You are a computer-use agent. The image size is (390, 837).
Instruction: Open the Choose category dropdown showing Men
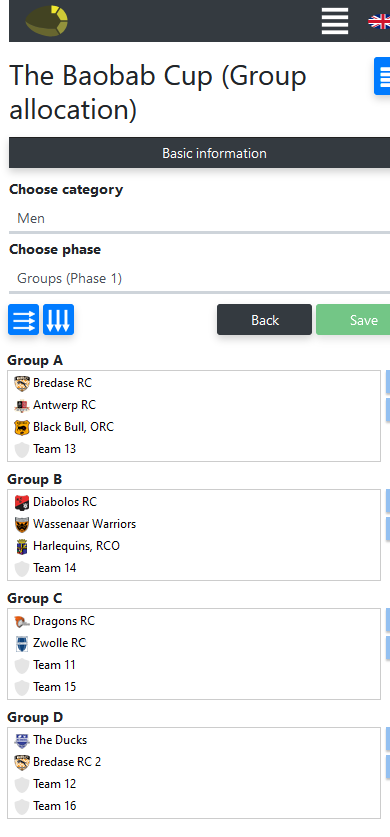[x=200, y=218]
